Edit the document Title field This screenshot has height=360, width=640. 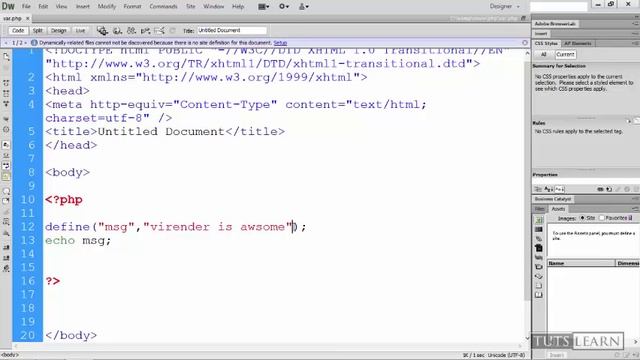pyautogui.click(x=232, y=31)
